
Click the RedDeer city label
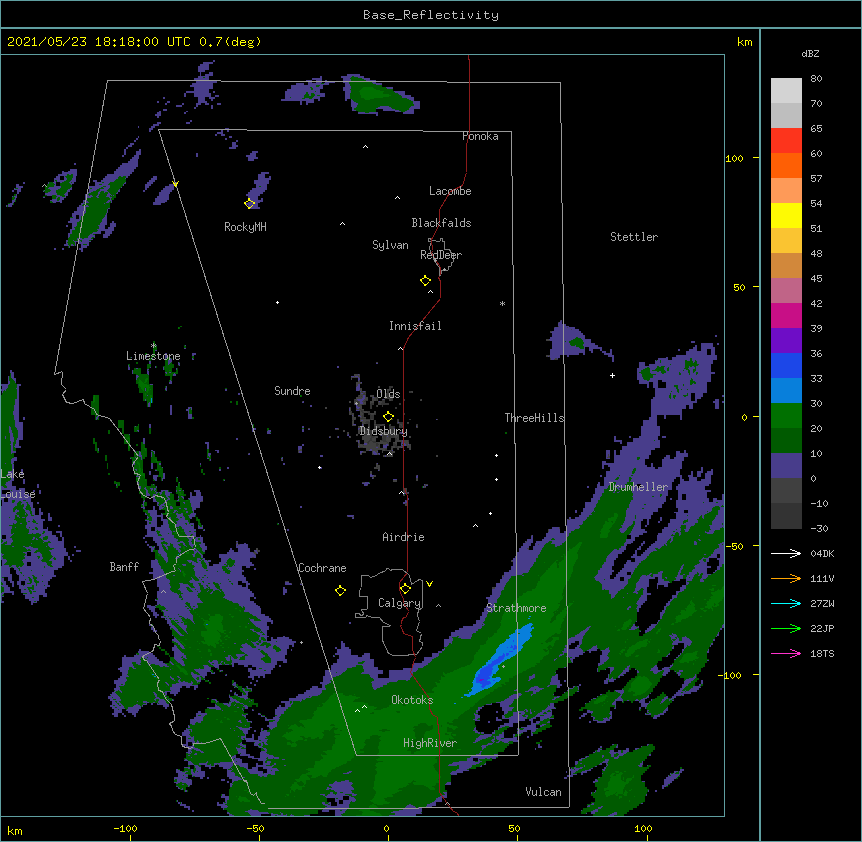pyautogui.click(x=441, y=255)
